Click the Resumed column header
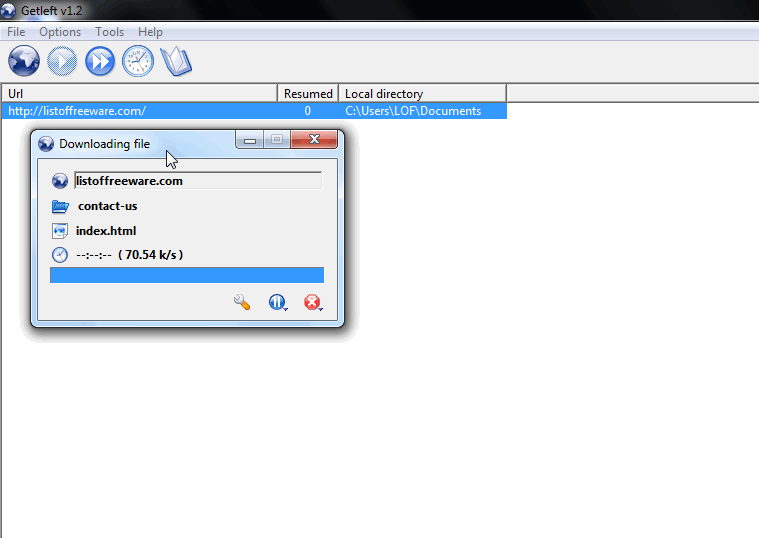759x538 pixels. coord(308,93)
